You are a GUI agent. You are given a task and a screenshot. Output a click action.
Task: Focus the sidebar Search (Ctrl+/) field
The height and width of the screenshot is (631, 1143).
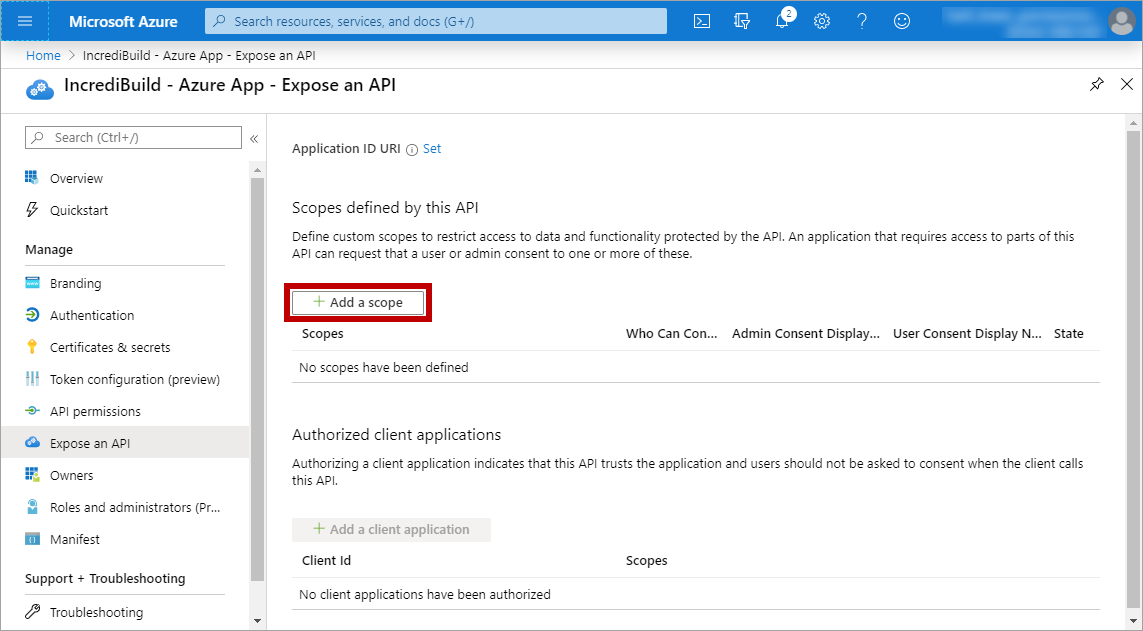point(133,138)
